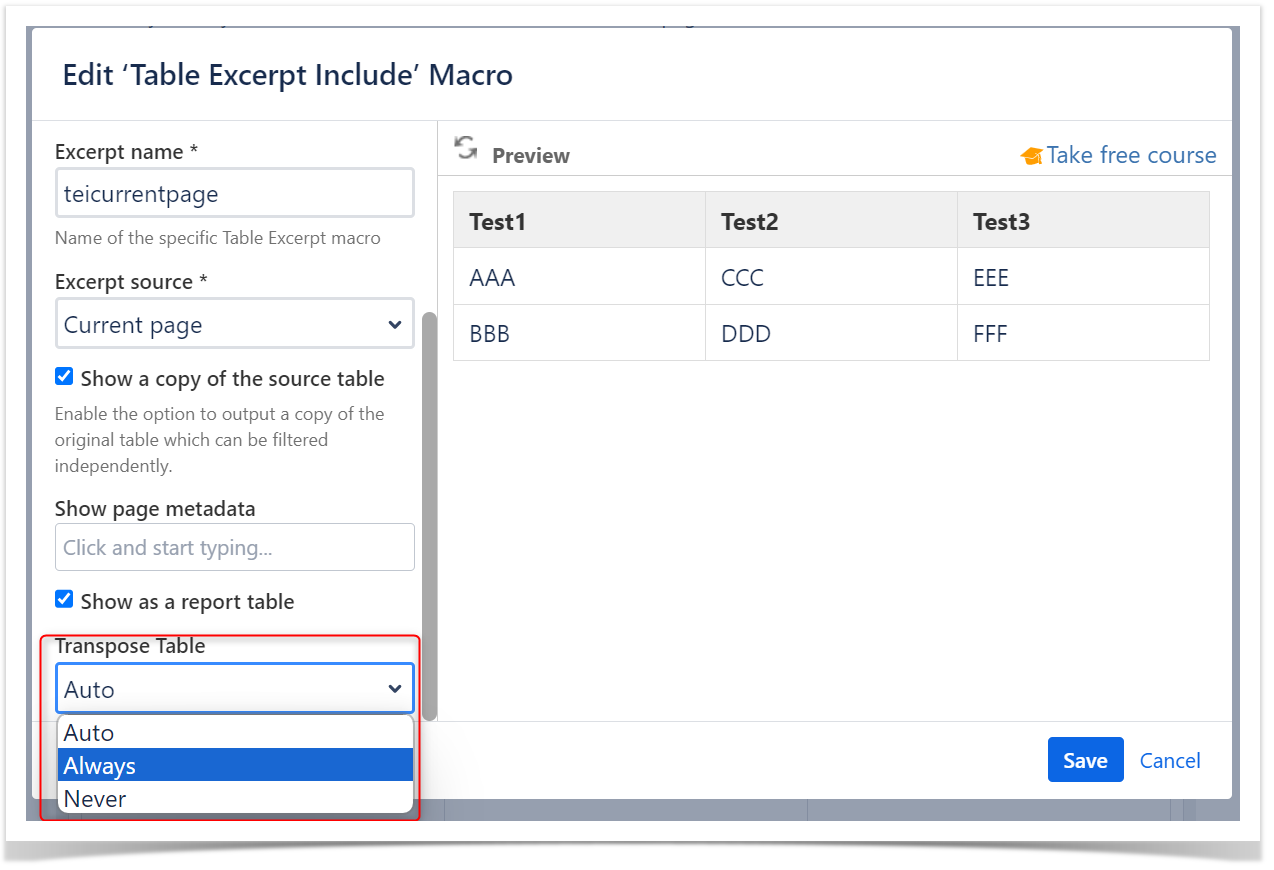Screen dimensions: 1274x870
Task: Click the Test2 column header
Action: point(750,222)
